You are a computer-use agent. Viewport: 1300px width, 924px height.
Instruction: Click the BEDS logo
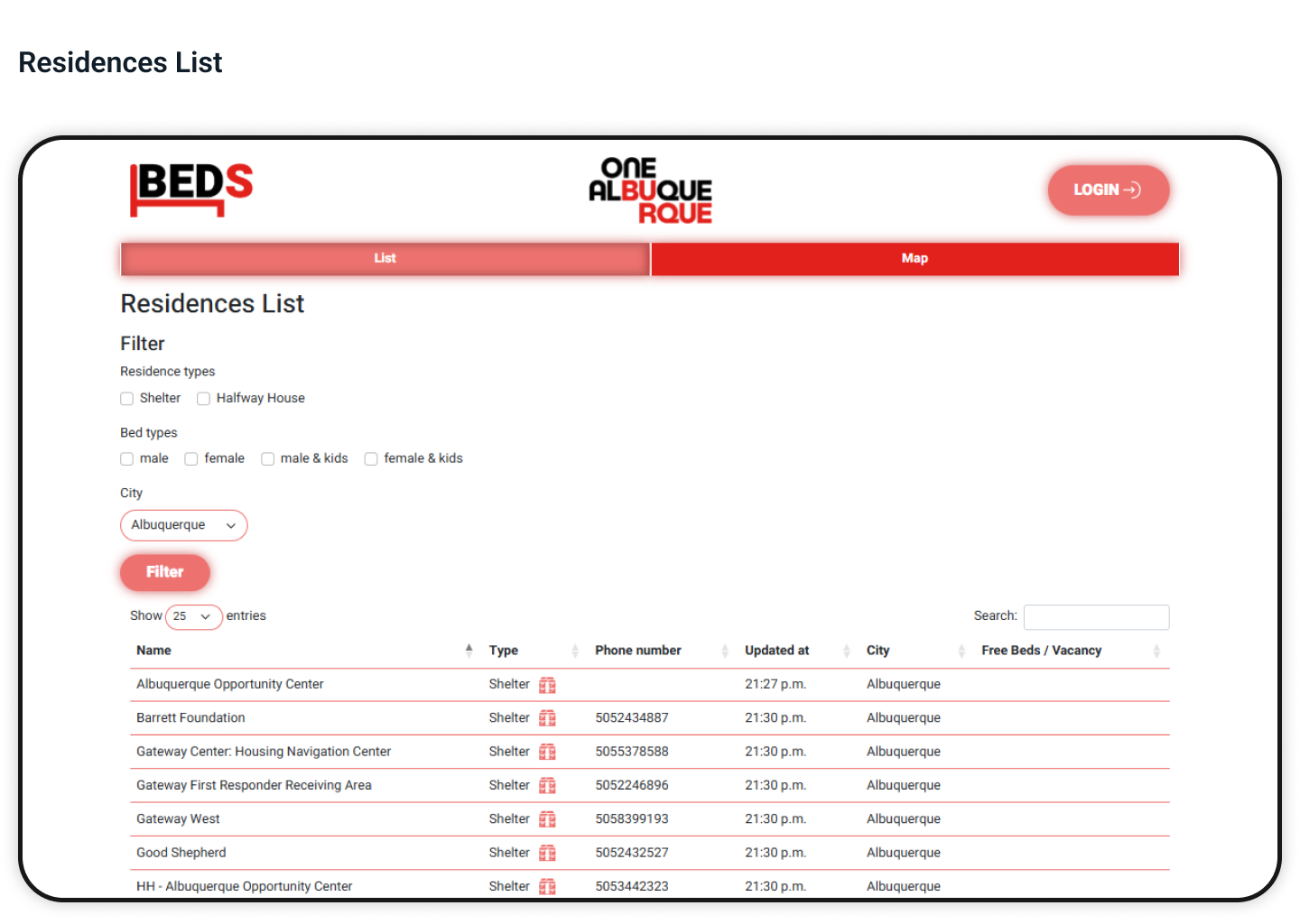(191, 189)
